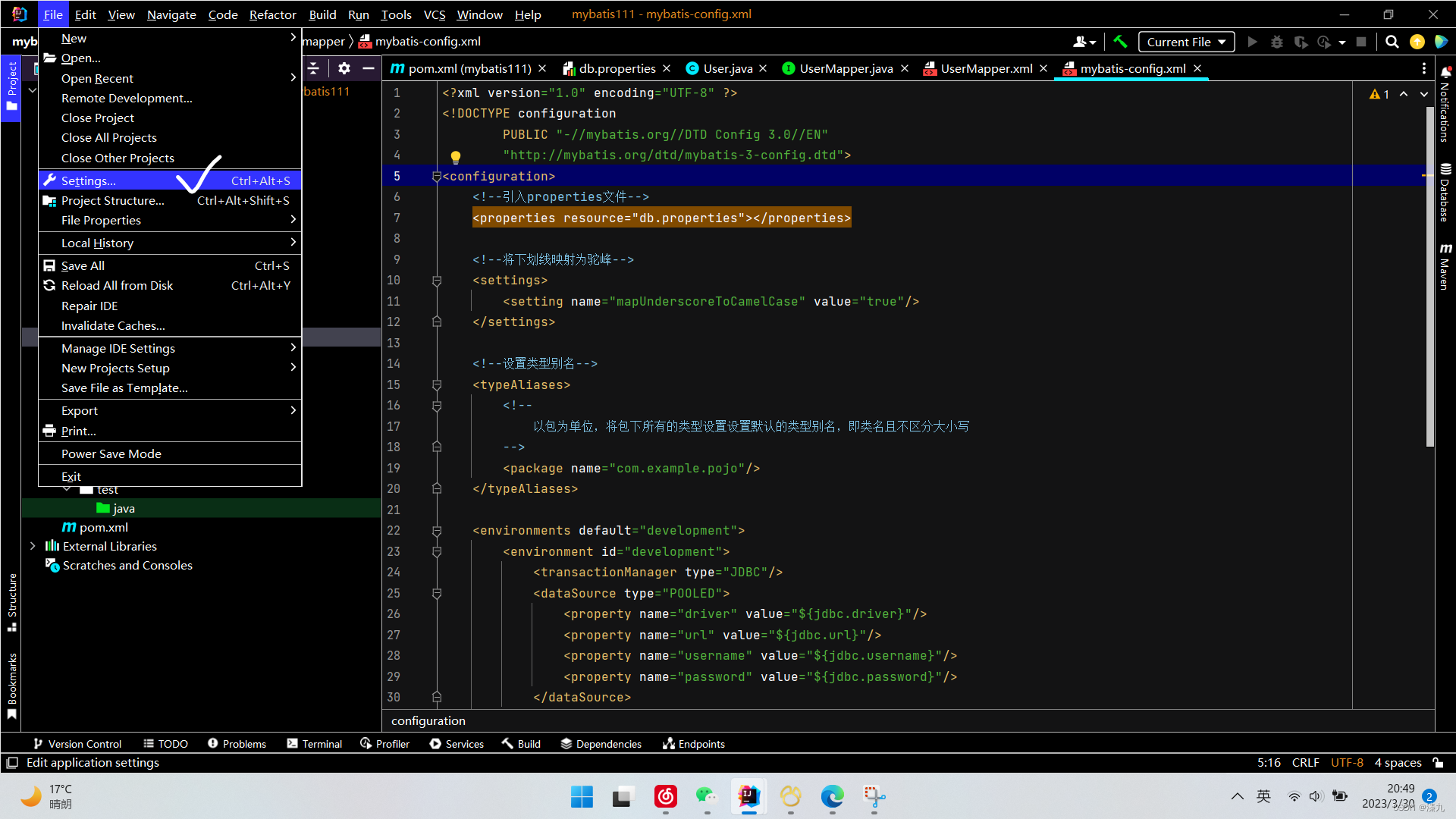Click the Build project hammer icon
1456x819 pixels.
[1120, 42]
